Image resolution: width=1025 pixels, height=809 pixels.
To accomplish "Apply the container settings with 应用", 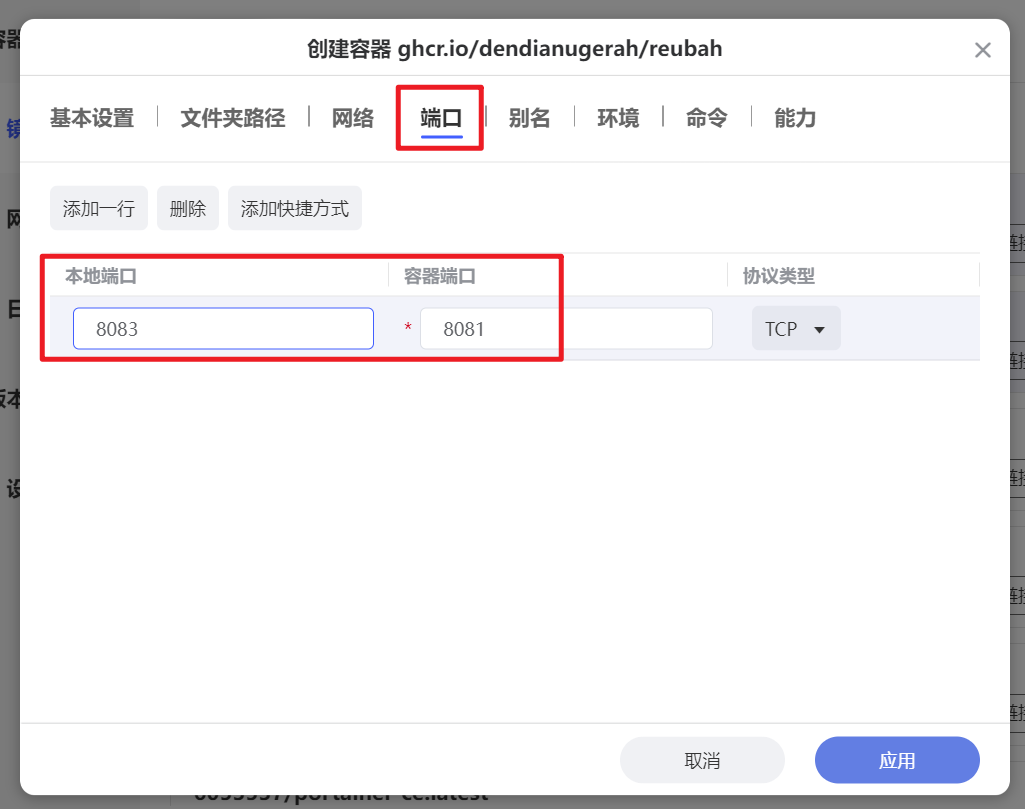I will 896,760.
